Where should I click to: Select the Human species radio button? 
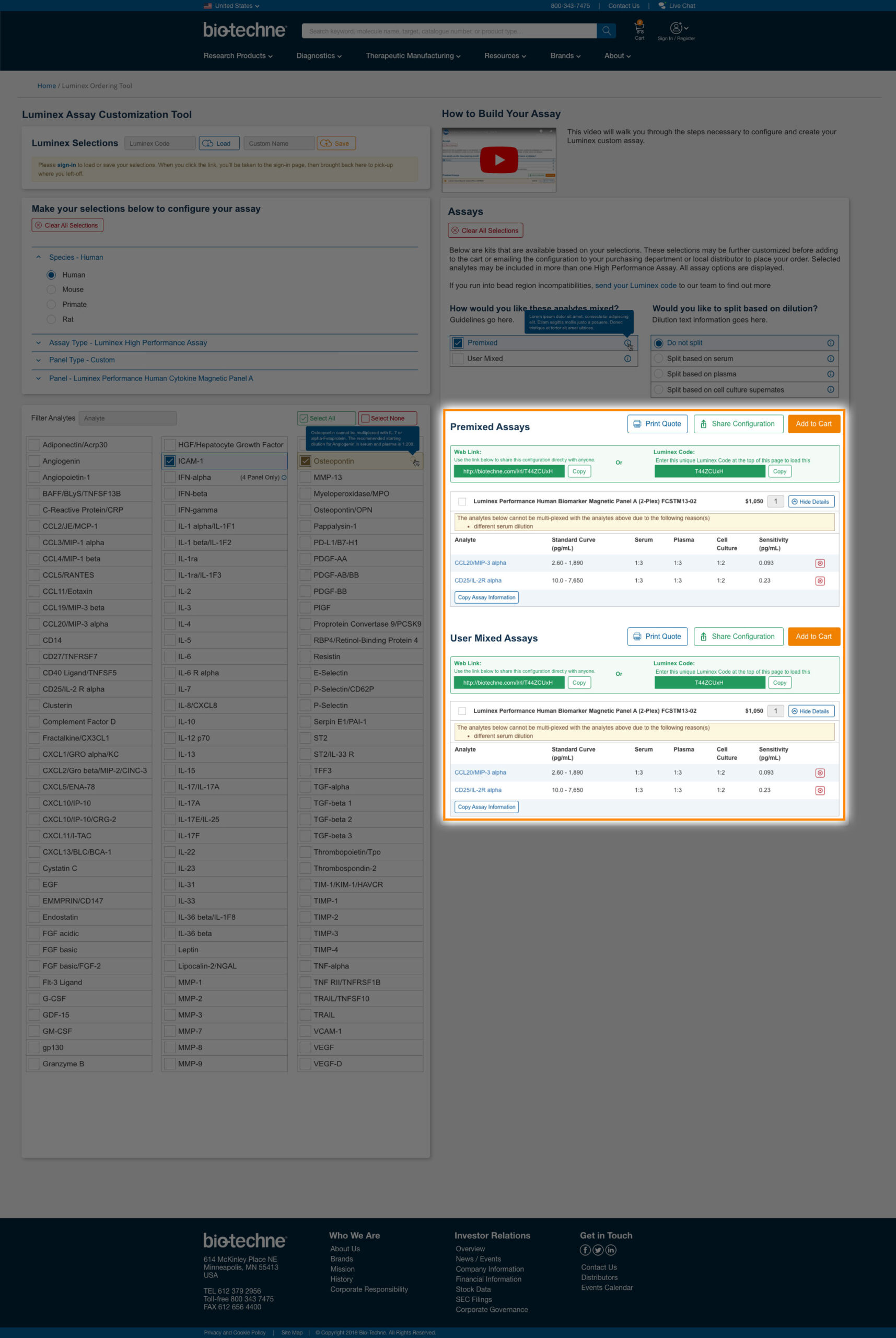point(51,275)
